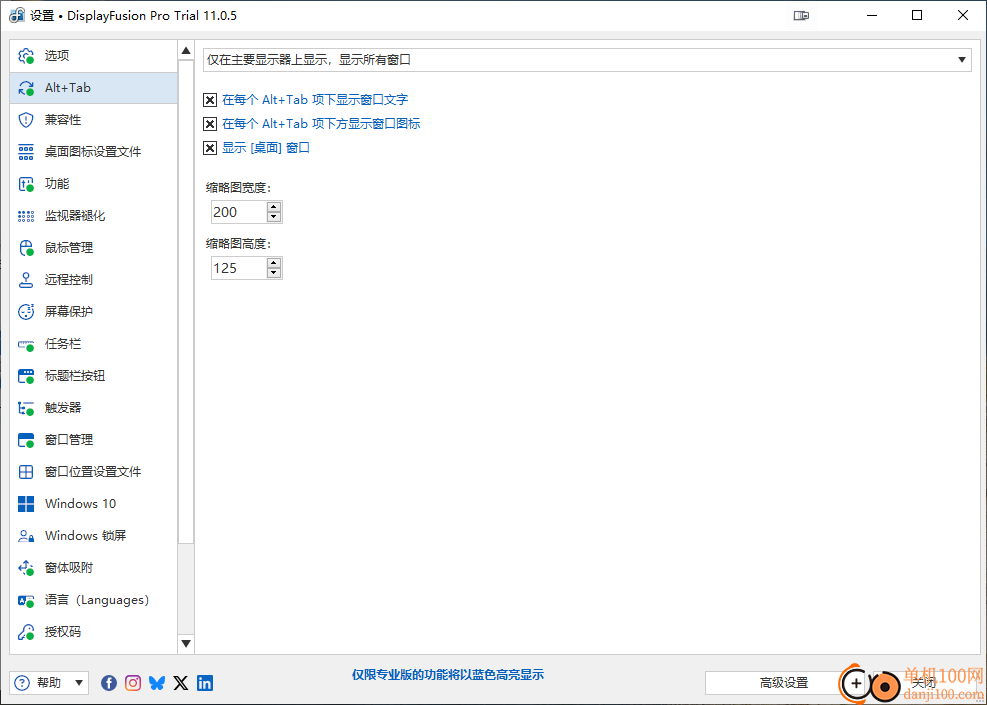The height and width of the screenshot is (705, 987).
Task: Go to 授权码 page label
Action: [63, 633]
